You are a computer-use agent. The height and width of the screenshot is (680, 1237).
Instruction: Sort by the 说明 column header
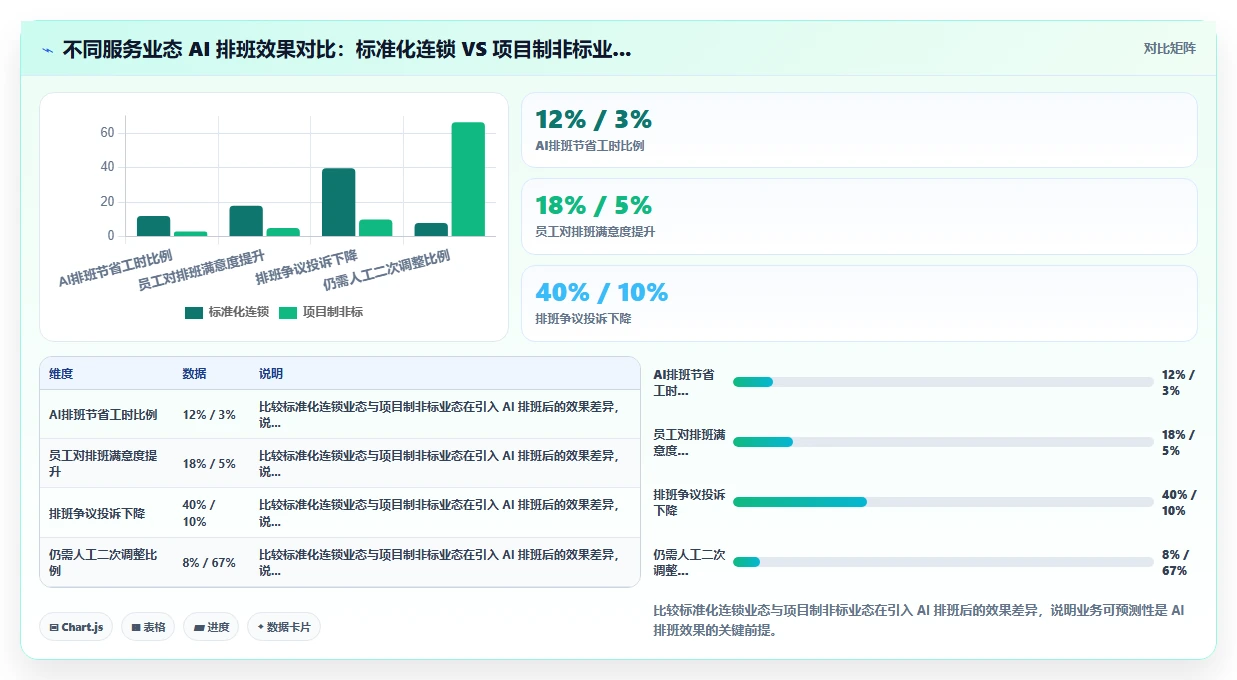(x=271, y=374)
